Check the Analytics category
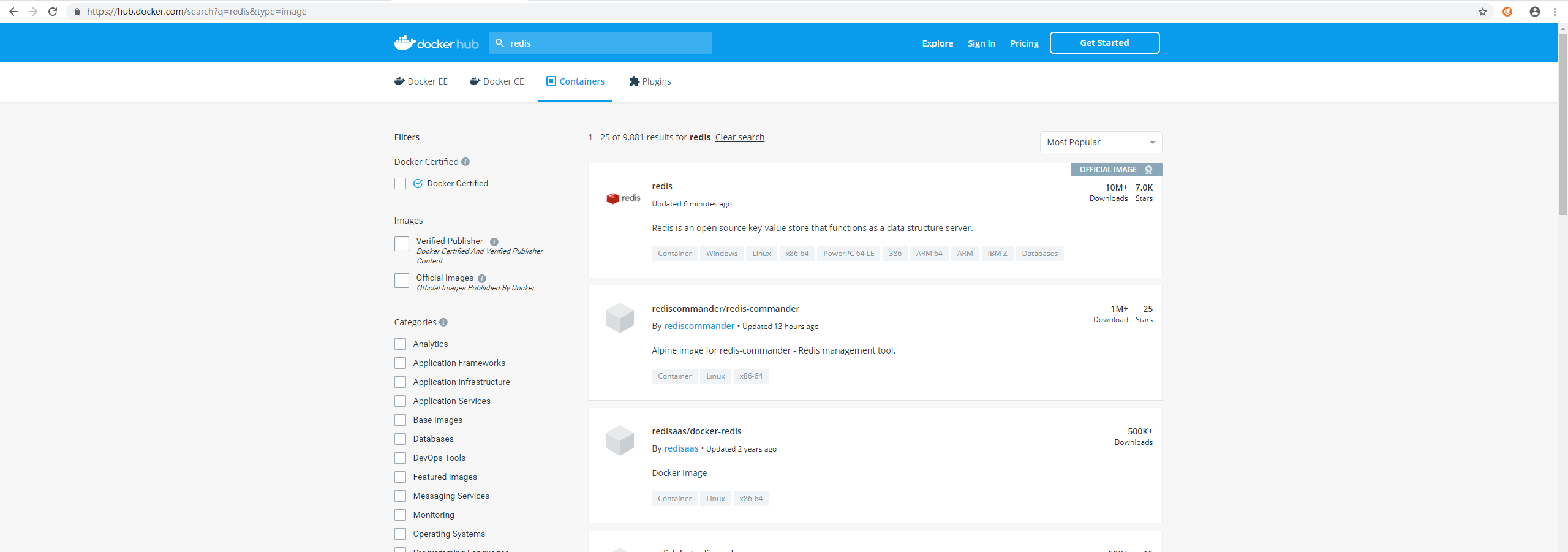 (400, 344)
